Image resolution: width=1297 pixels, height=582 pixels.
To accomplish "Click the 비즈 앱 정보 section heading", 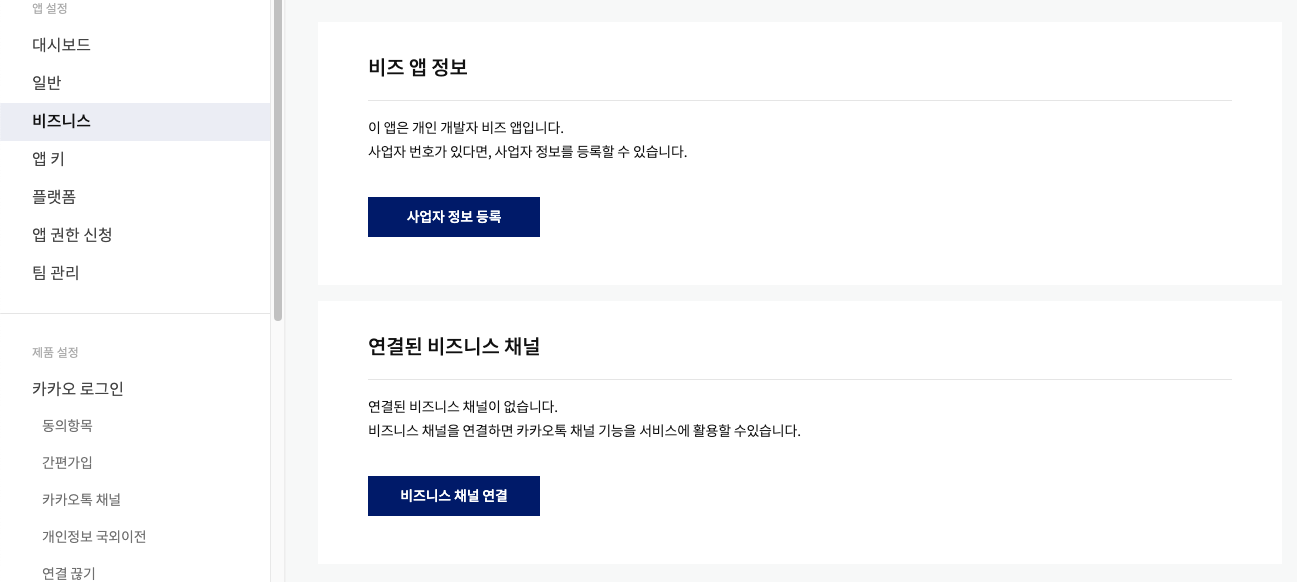I will pos(418,68).
